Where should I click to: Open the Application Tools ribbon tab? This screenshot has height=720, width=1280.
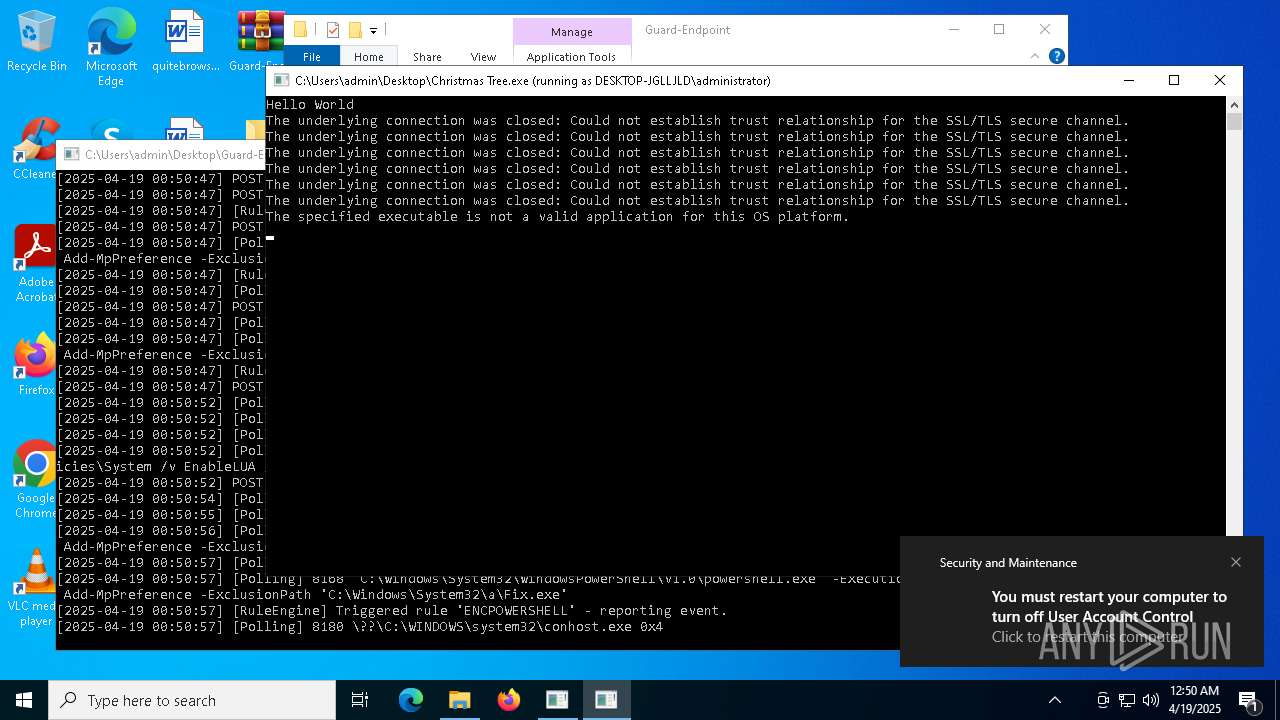click(571, 57)
